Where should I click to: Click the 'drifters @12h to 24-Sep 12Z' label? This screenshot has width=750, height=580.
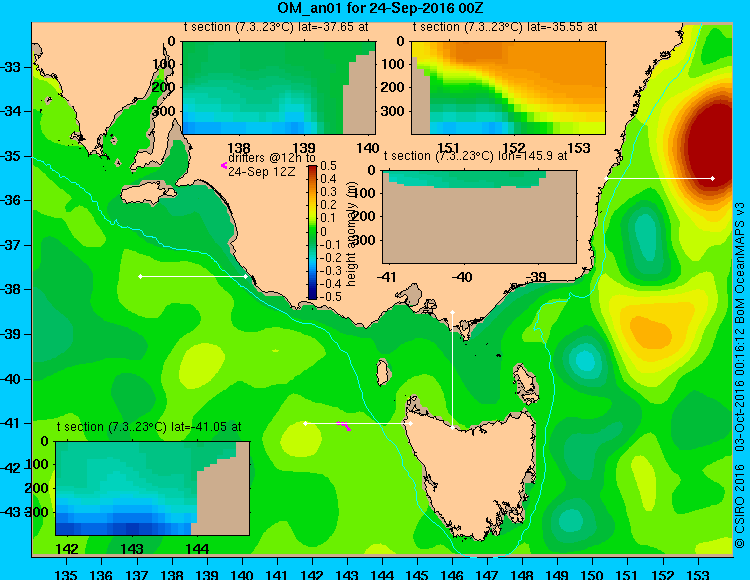tap(272, 165)
